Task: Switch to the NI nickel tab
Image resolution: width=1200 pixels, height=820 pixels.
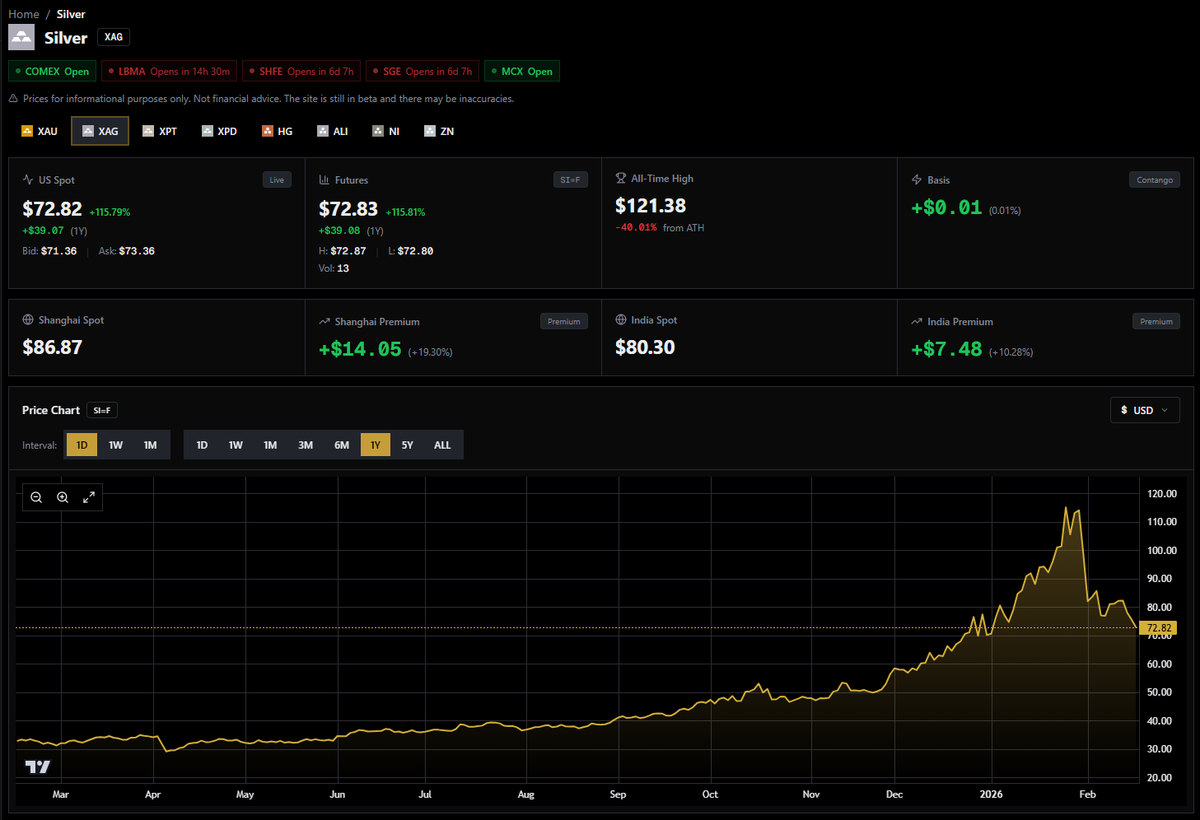Action: [x=386, y=131]
